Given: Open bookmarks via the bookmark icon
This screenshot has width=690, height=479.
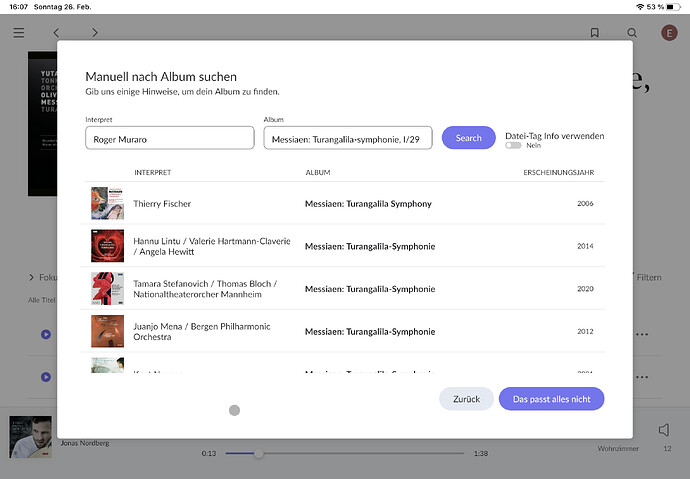Looking at the screenshot, I should pos(594,33).
